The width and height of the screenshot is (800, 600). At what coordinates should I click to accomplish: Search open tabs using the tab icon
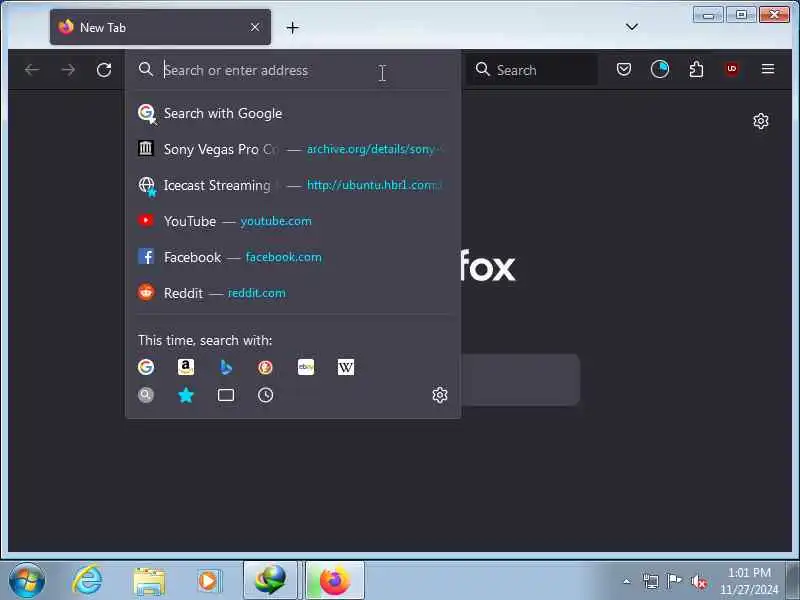click(x=226, y=395)
